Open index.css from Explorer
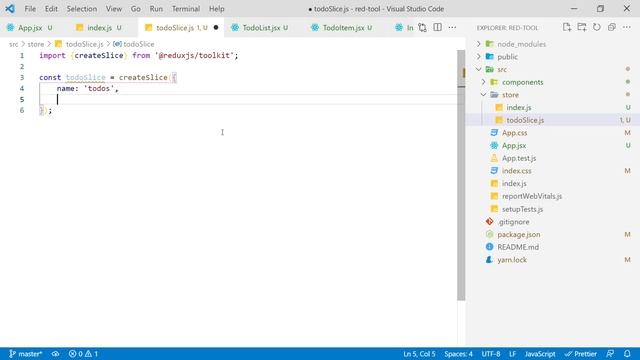The width and height of the screenshot is (640, 360). (516, 171)
